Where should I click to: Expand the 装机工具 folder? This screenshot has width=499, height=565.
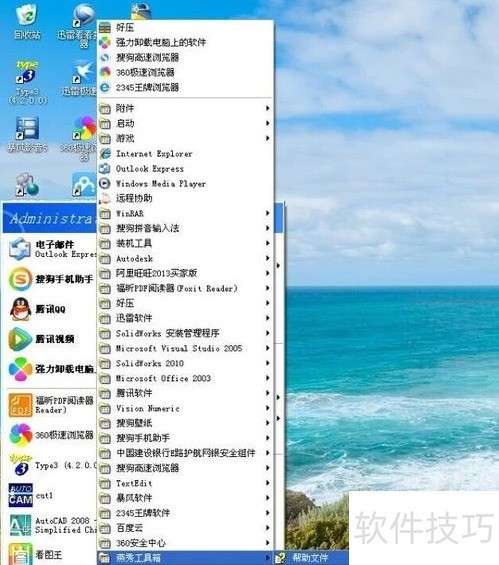(x=185, y=244)
